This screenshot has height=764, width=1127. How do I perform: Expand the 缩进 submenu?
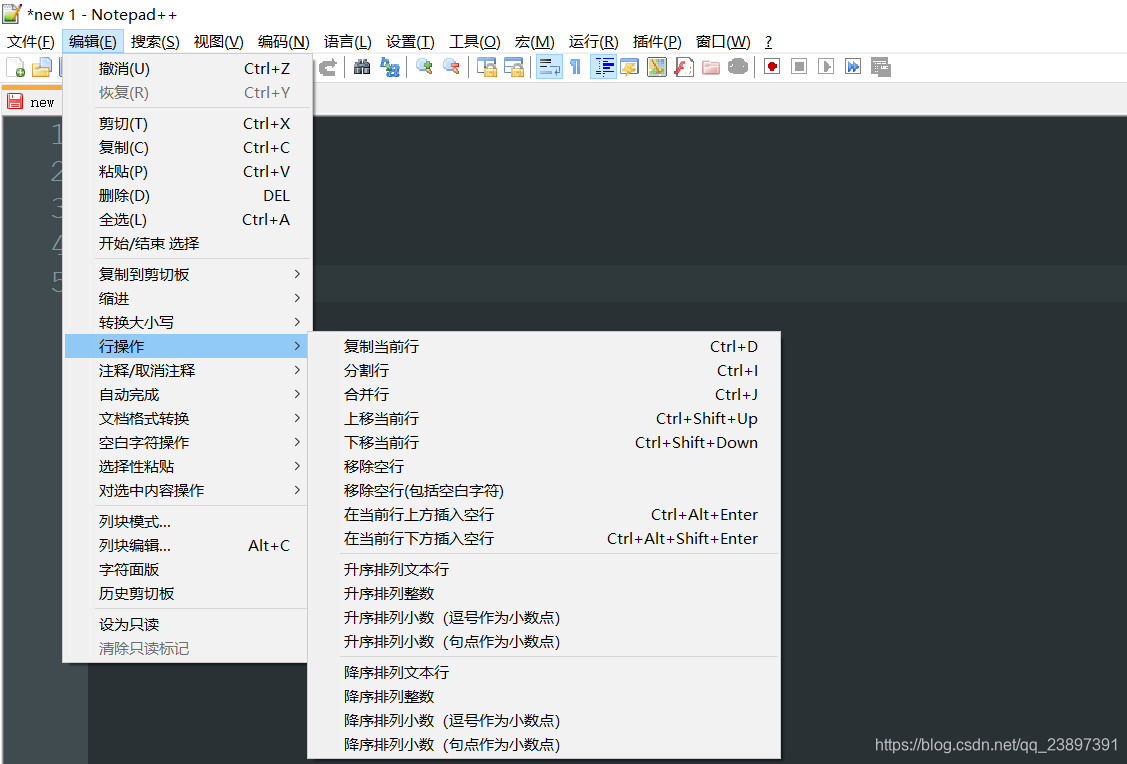[x=187, y=298]
